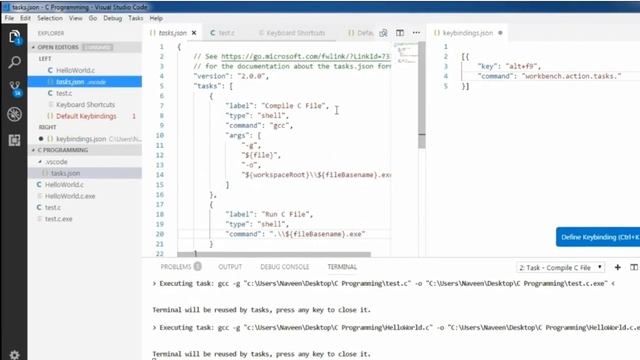The image size is (640, 360).
Task: Open the Debug menu
Action: pos(112,18)
